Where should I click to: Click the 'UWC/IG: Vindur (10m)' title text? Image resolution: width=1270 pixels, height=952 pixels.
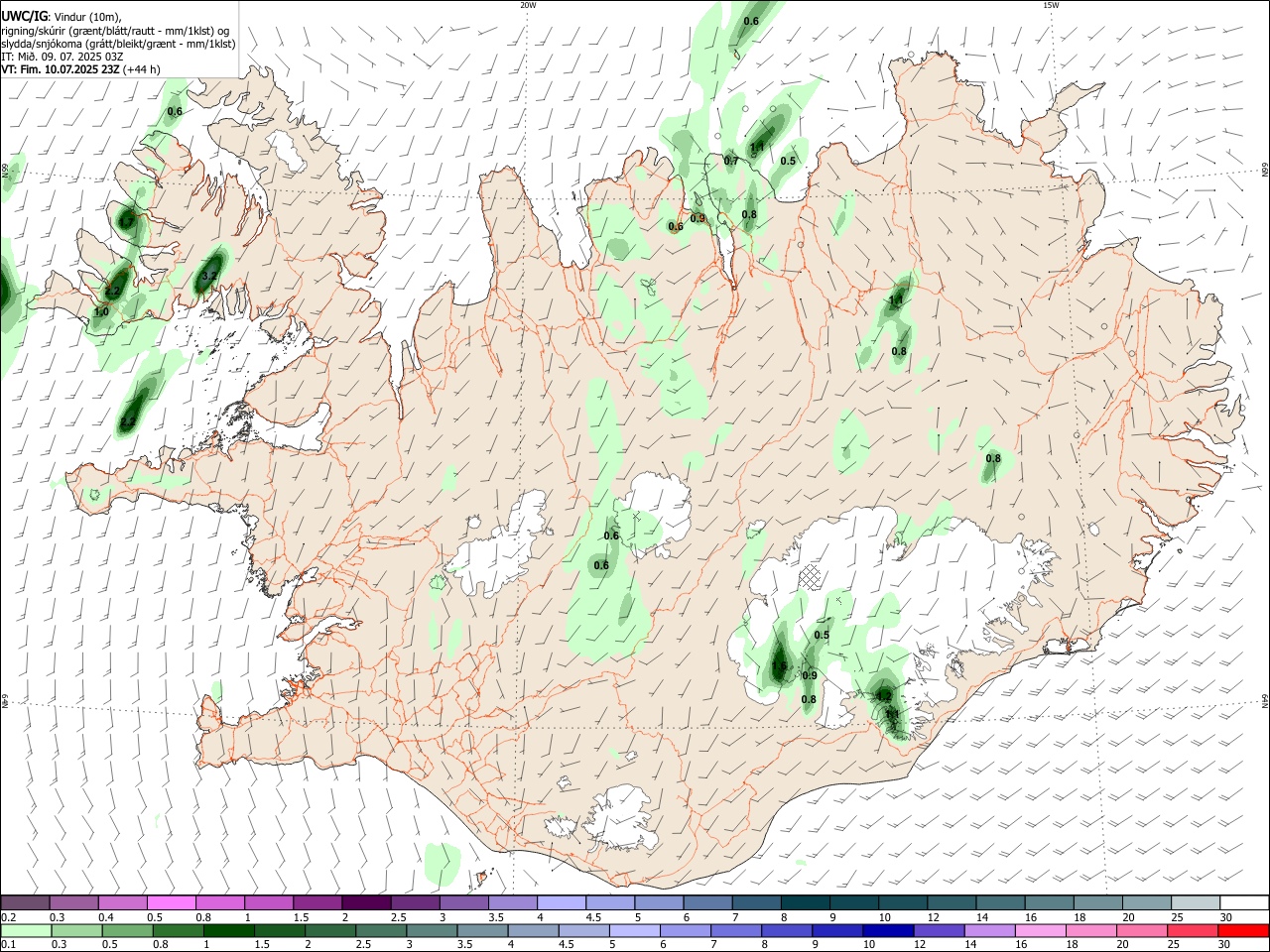click(x=61, y=17)
